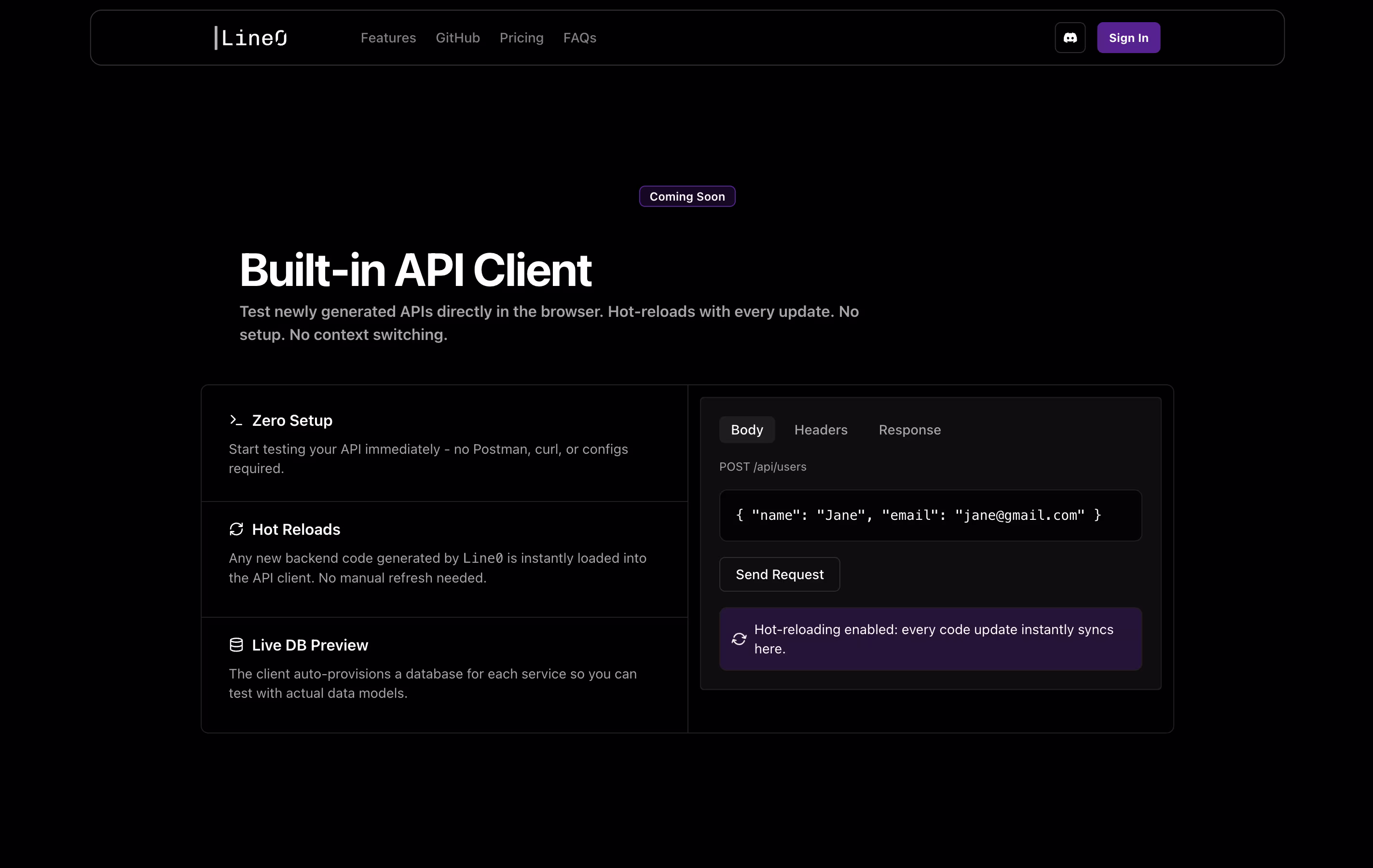The width and height of the screenshot is (1373, 868).
Task: Open the Headers tab
Action: (x=821, y=430)
